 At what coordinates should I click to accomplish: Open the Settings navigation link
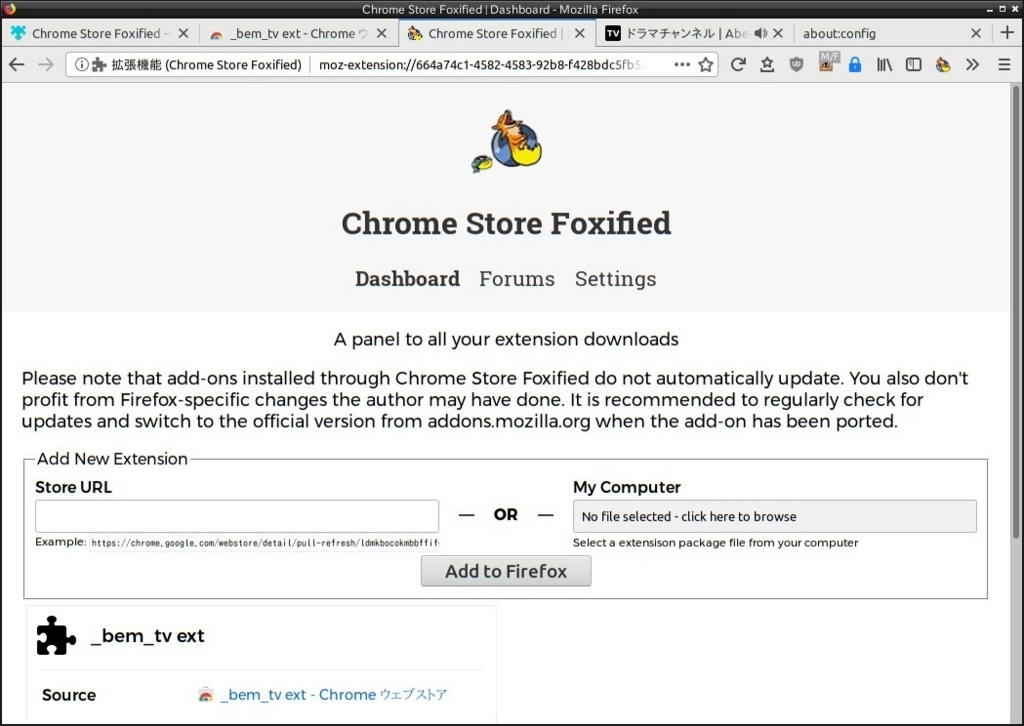click(615, 279)
